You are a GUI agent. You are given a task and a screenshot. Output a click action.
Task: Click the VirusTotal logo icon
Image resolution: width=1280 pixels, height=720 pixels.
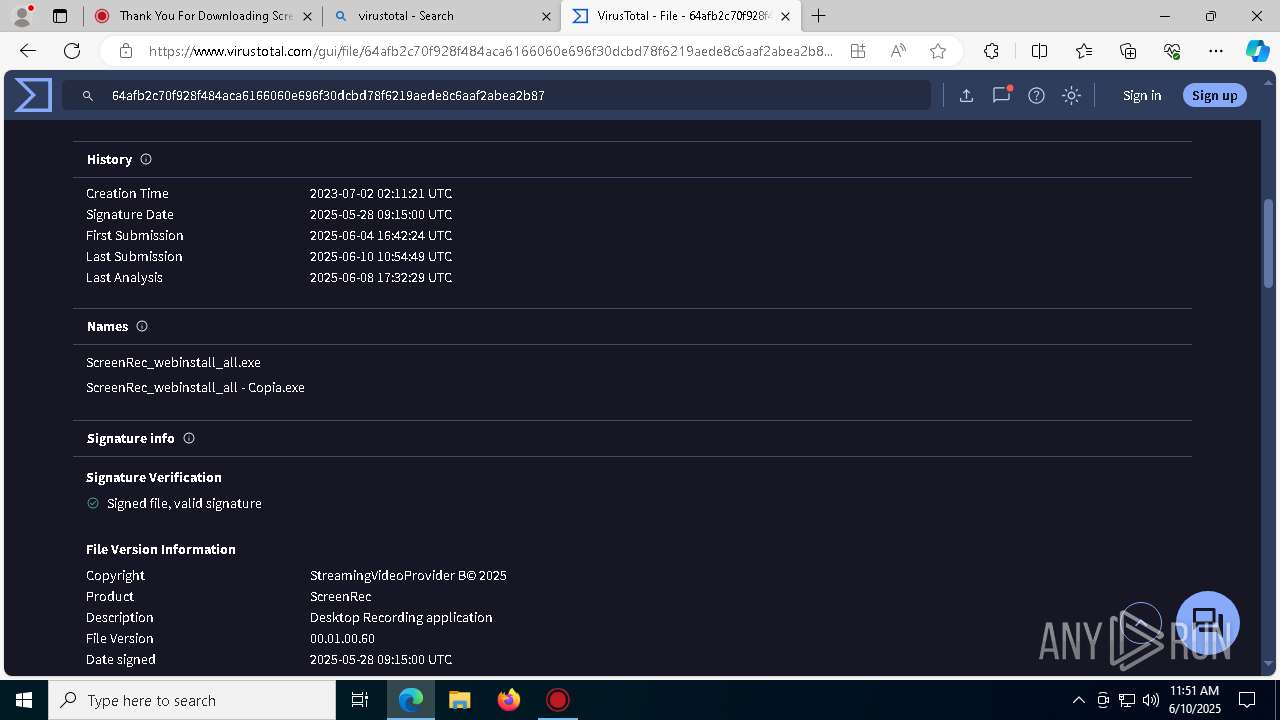(x=33, y=95)
